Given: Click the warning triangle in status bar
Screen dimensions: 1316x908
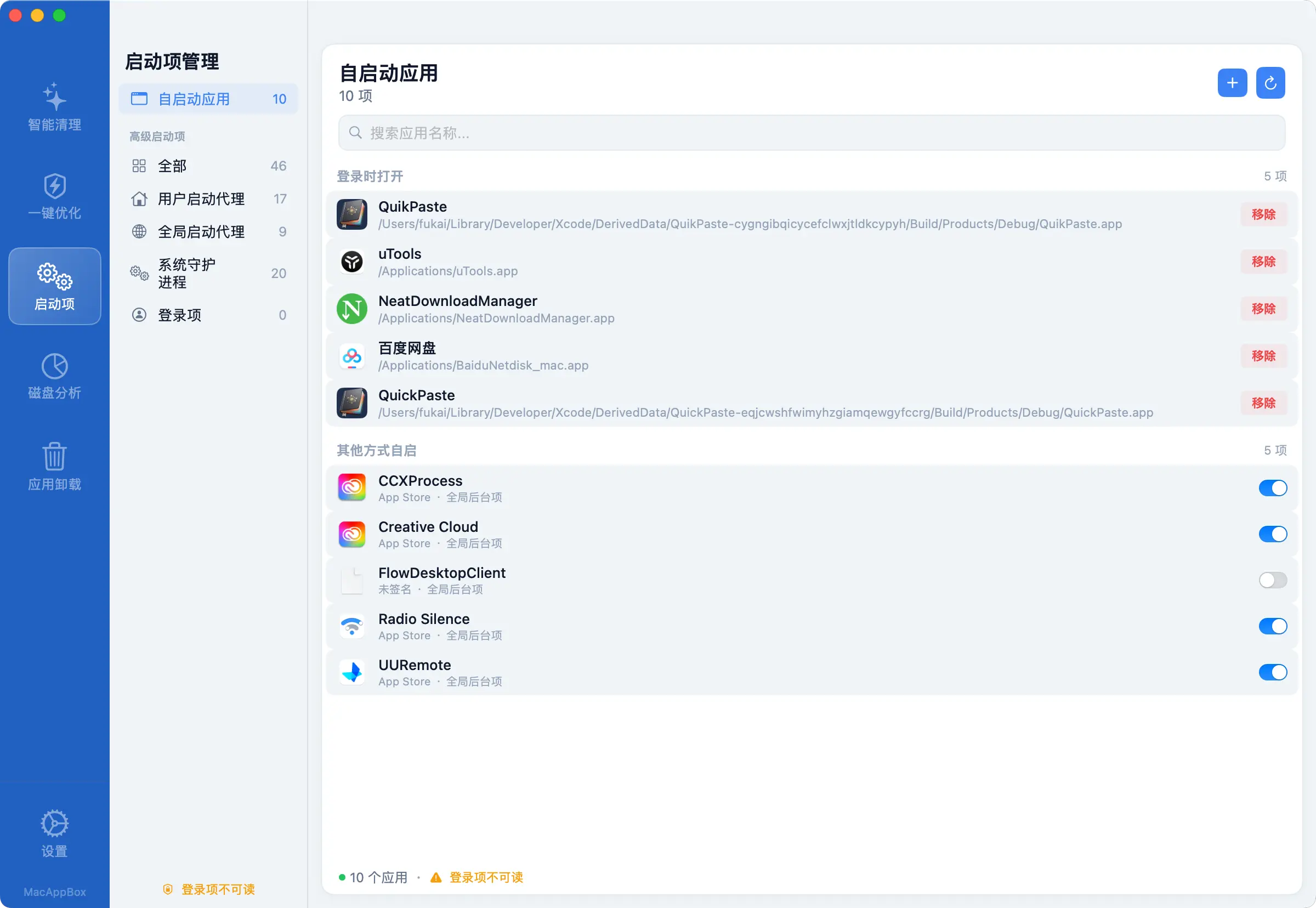Looking at the screenshot, I should coord(436,877).
